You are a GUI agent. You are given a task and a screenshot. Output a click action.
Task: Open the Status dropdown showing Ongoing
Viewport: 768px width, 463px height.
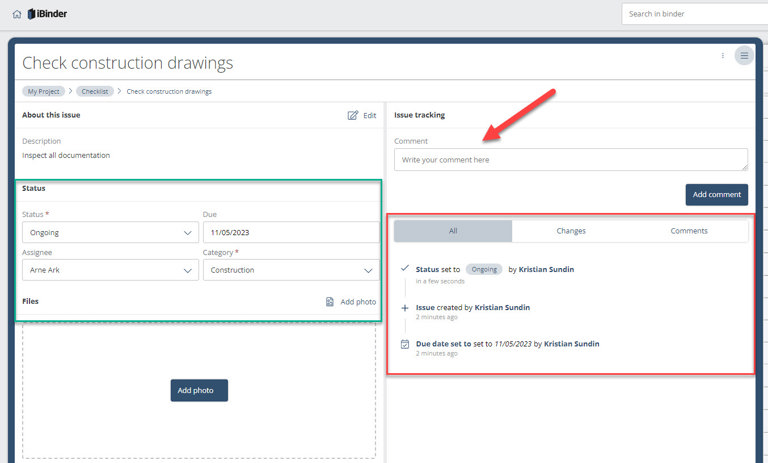point(110,232)
